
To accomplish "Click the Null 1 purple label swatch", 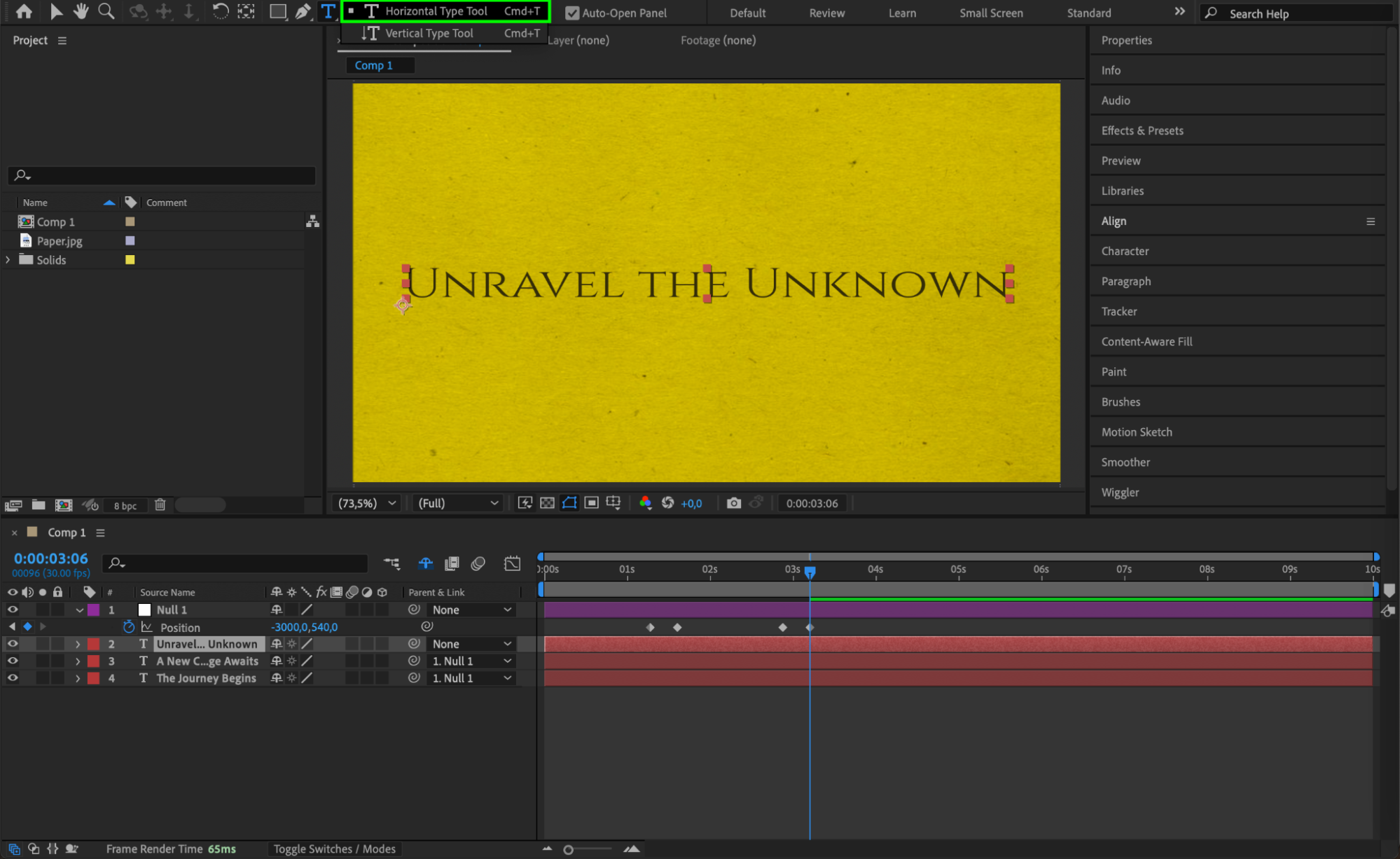I will point(94,610).
